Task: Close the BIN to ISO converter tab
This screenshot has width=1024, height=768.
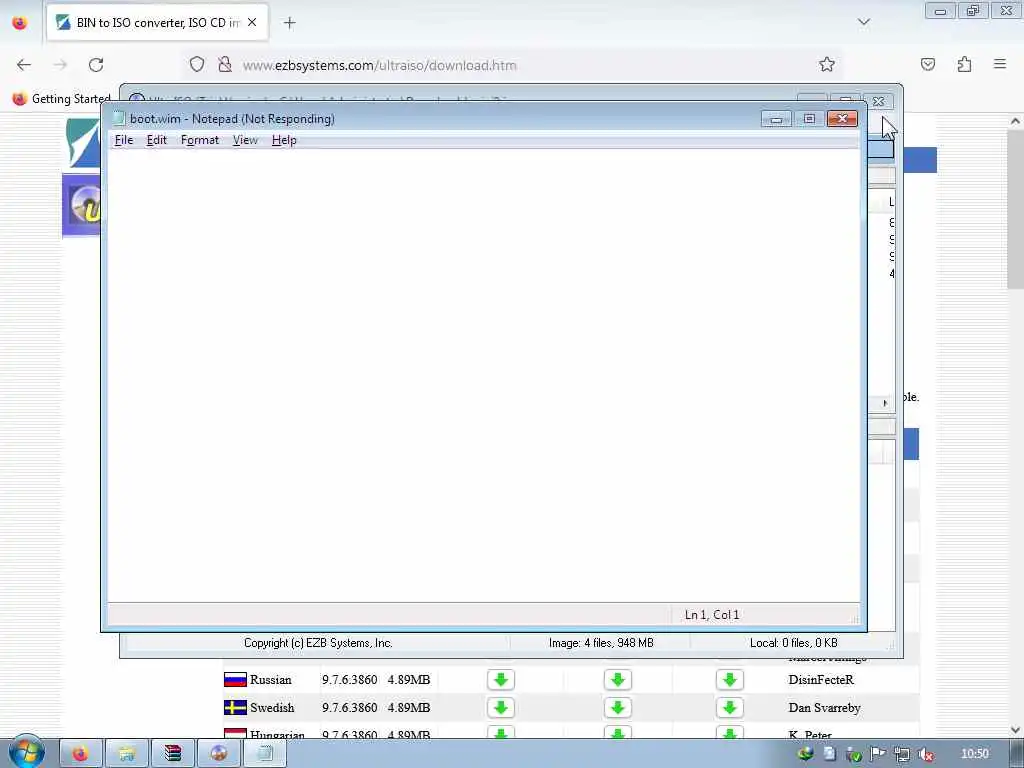Action: pyautogui.click(x=252, y=22)
